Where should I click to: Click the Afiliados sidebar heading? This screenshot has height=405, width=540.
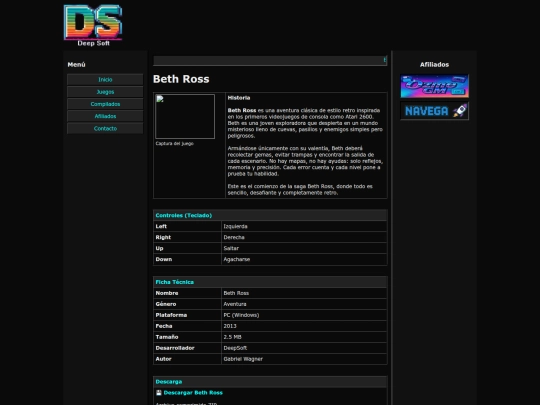click(434, 65)
